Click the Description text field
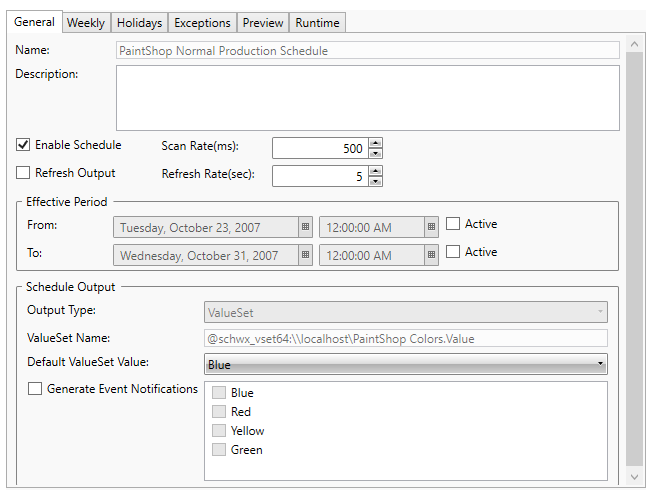658x497 pixels. click(x=367, y=98)
